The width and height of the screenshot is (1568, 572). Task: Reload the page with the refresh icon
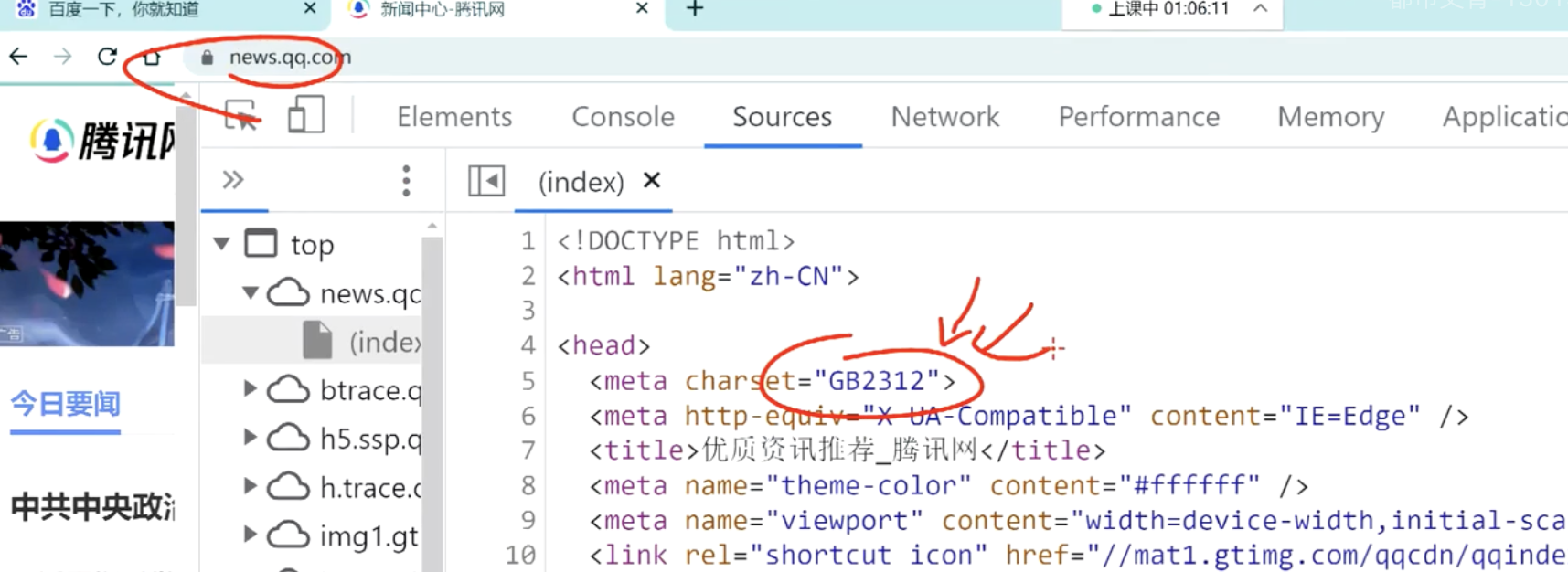pos(107,57)
